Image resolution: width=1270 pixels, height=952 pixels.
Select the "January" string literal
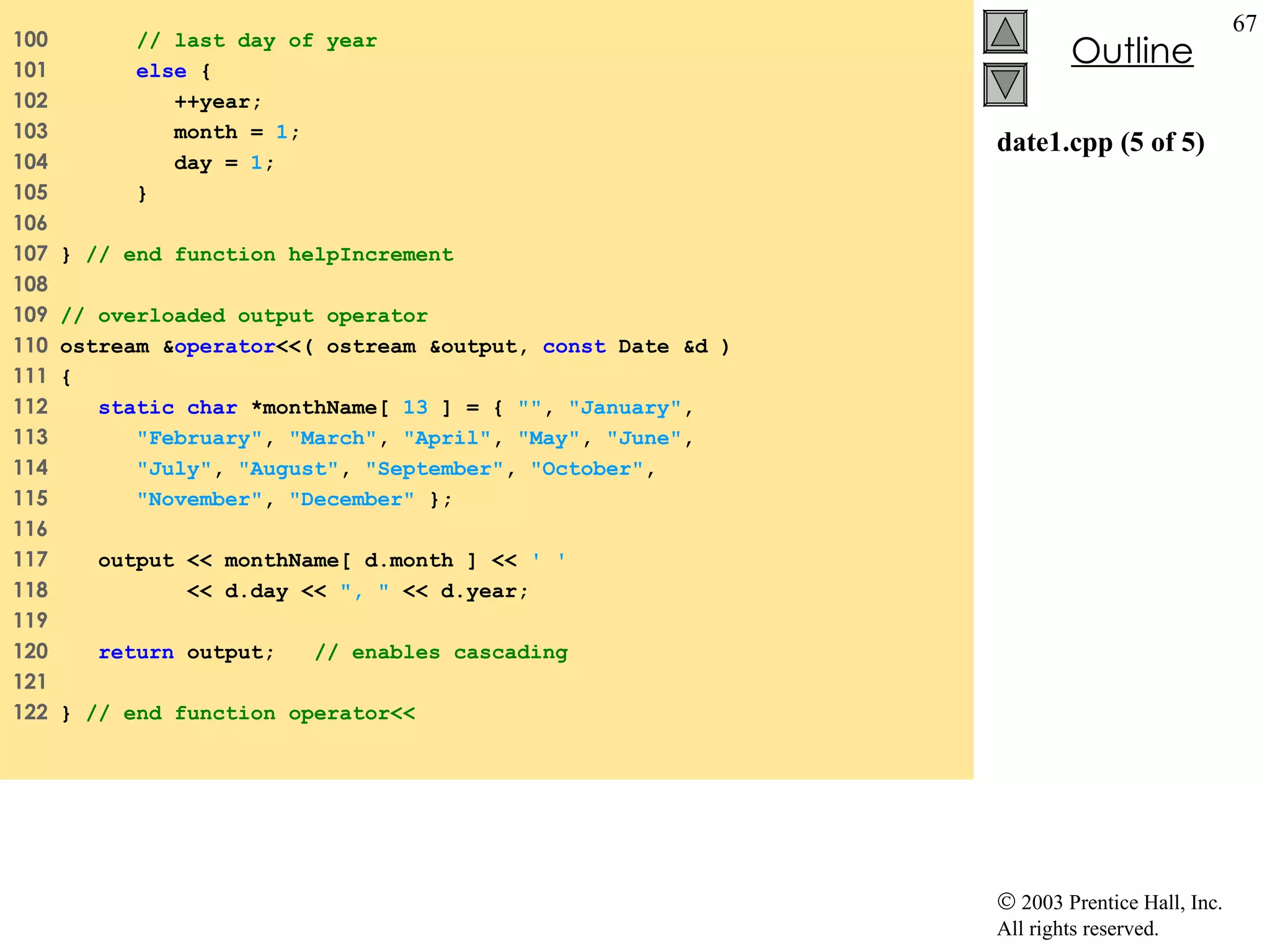(625, 408)
